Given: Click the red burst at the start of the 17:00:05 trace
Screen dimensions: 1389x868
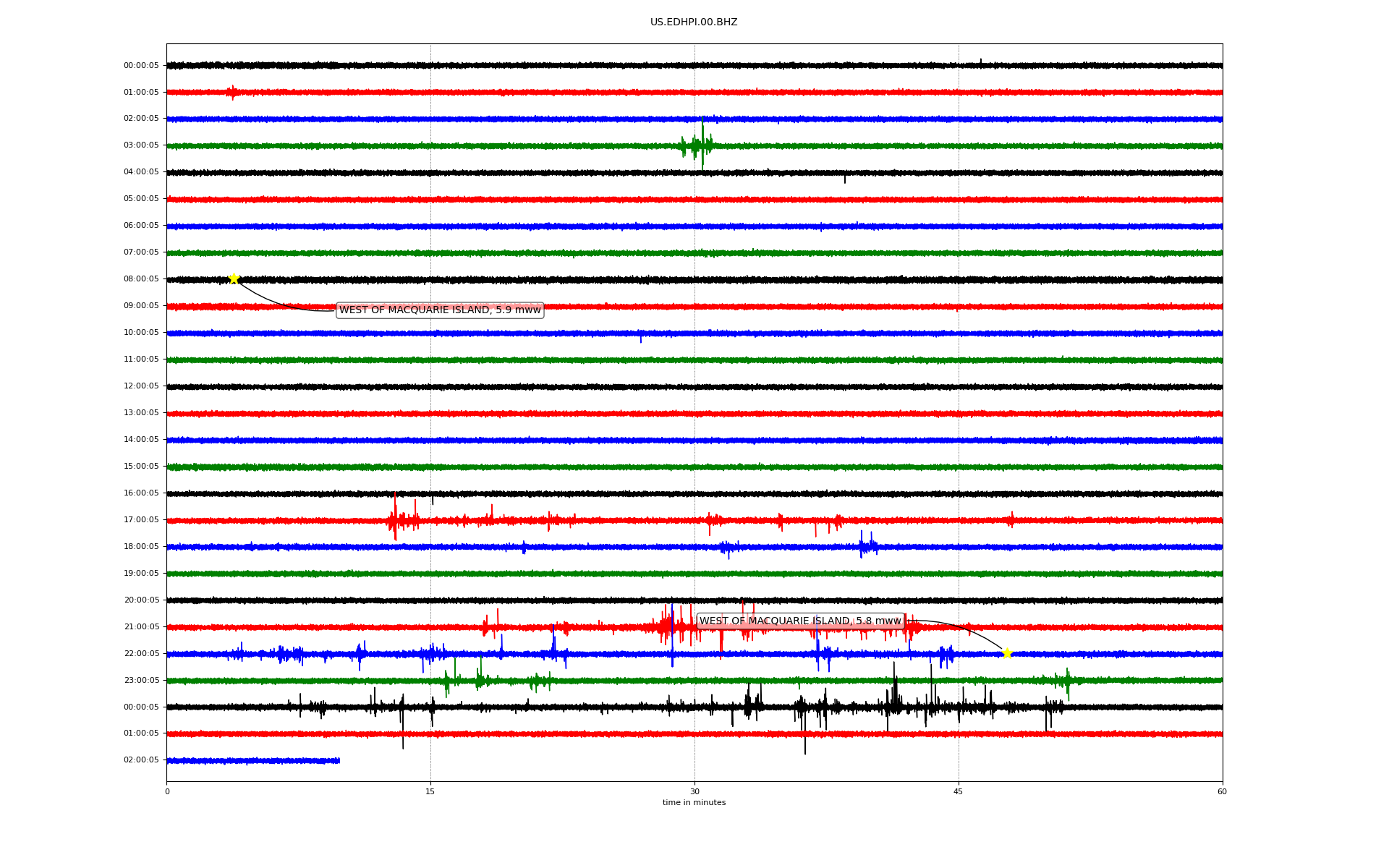Looking at the screenshot, I should point(395,519).
